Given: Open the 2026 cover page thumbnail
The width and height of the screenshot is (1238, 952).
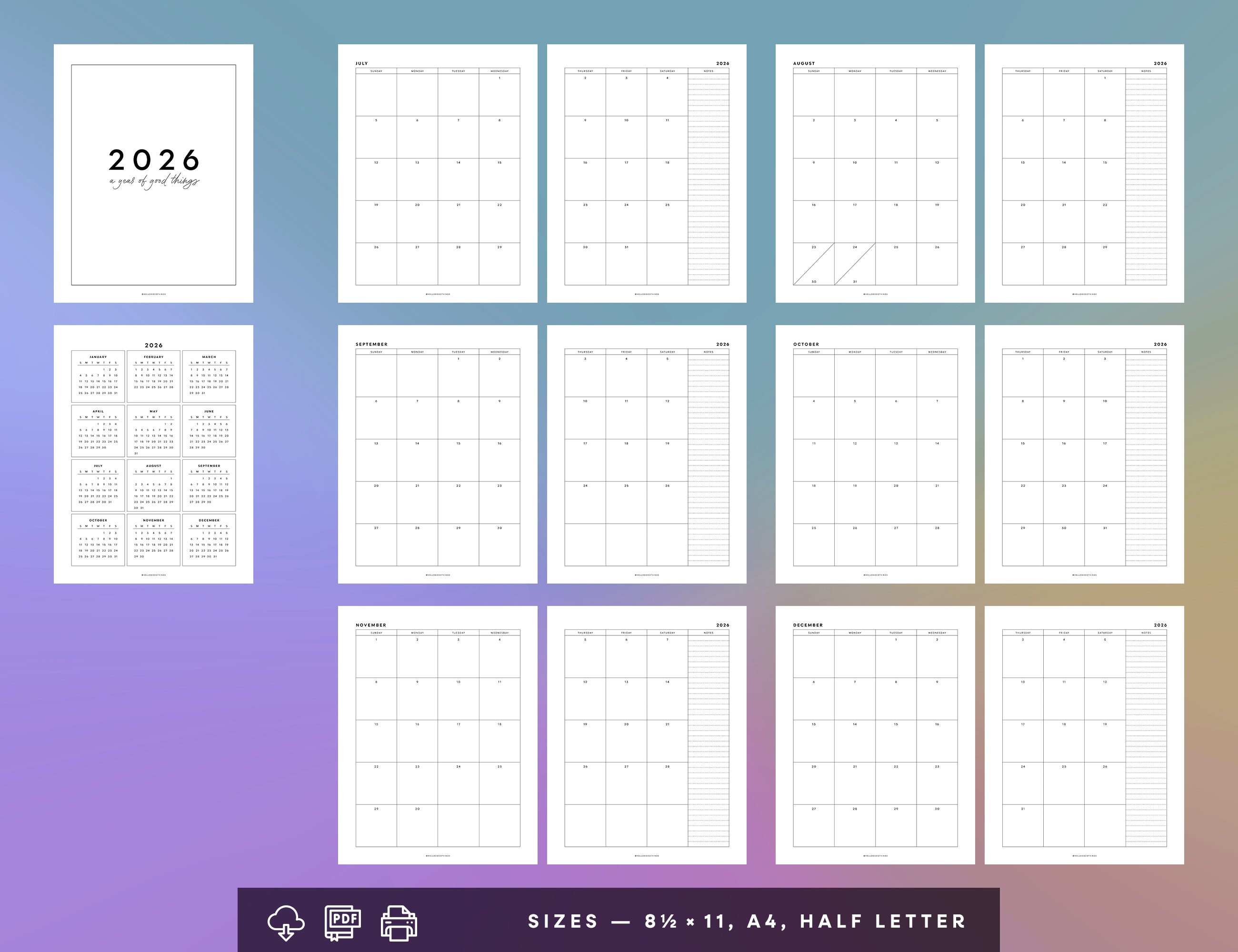Looking at the screenshot, I should (153, 173).
